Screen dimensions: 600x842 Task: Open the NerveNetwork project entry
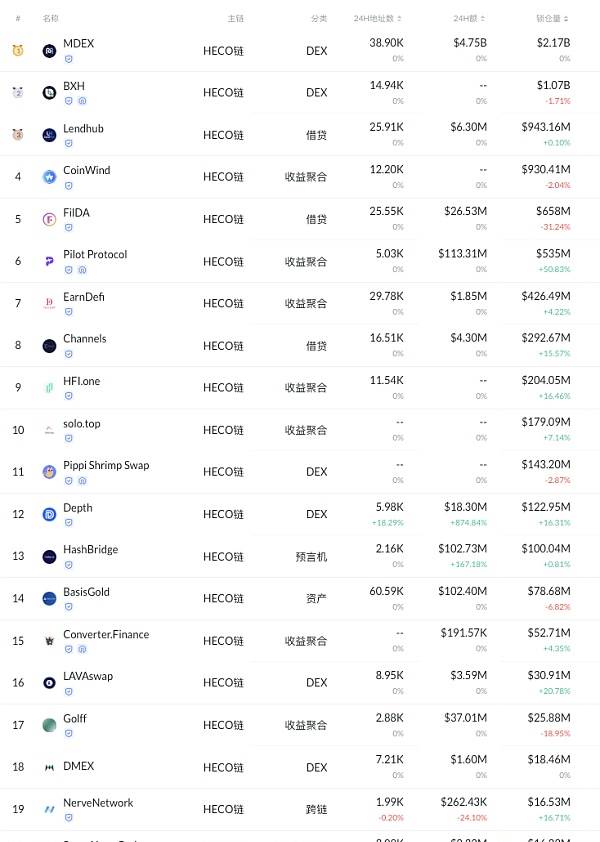(98, 803)
